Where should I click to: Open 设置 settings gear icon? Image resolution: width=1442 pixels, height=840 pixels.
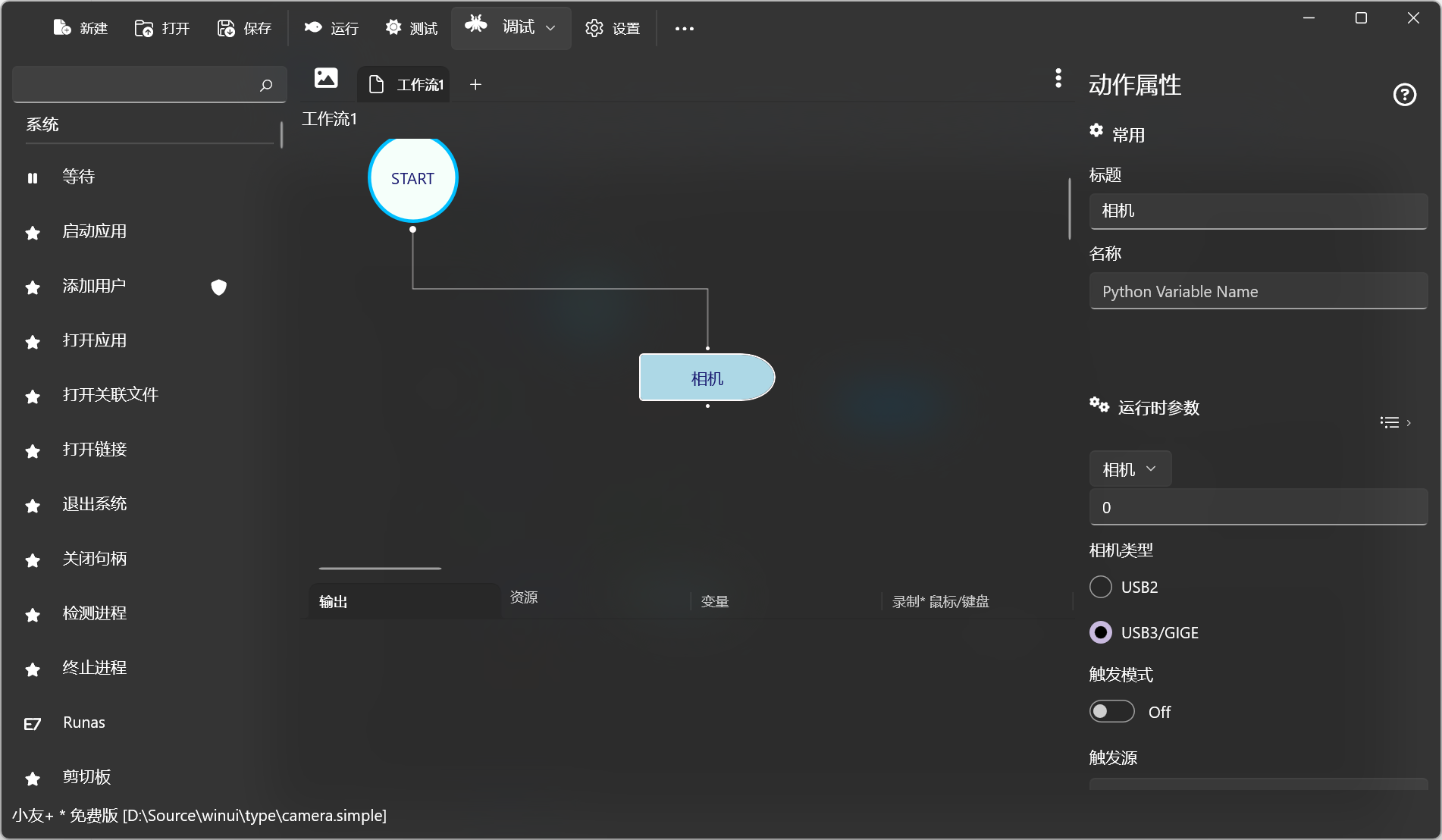point(594,28)
